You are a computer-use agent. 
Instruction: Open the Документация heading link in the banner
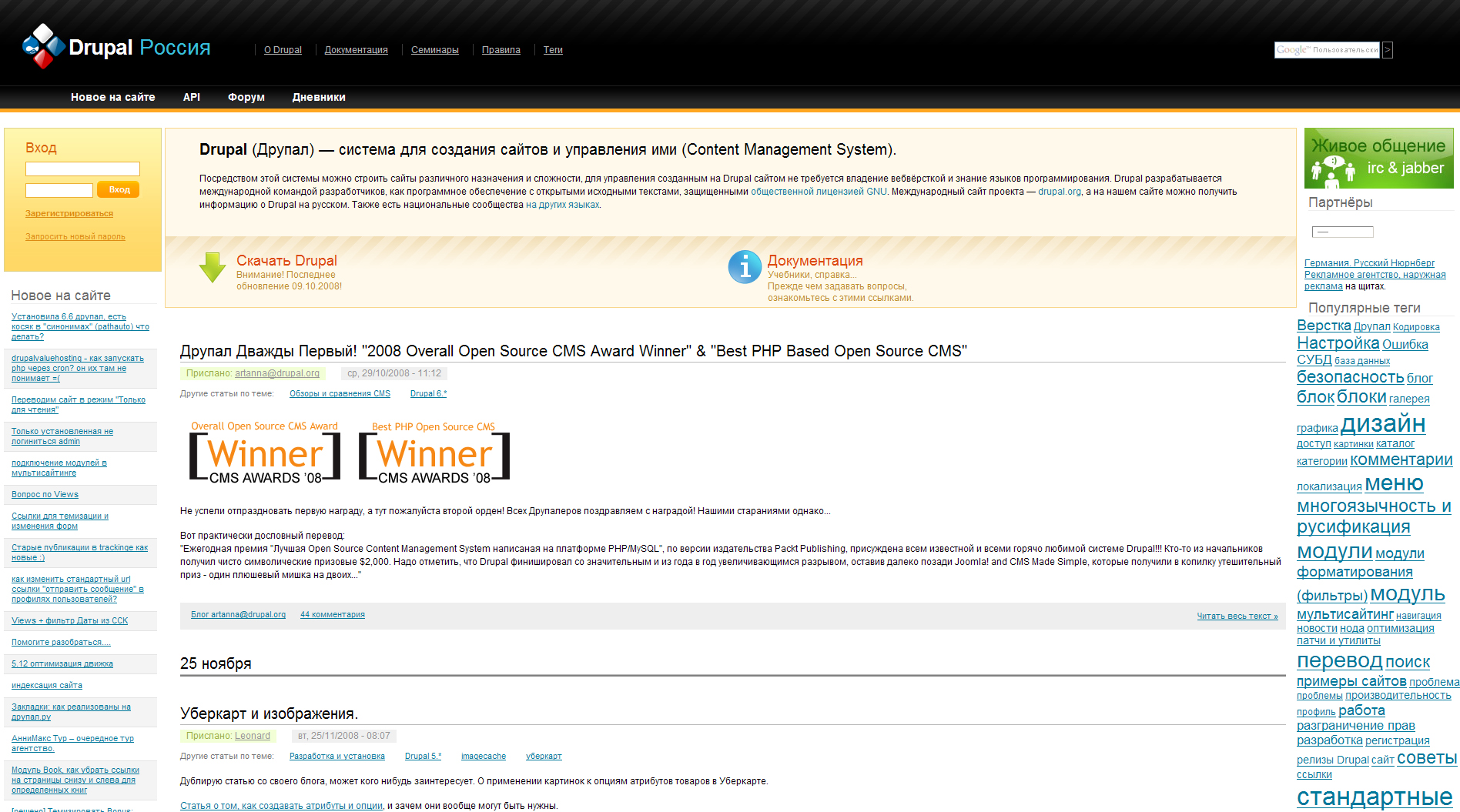(815, 261)
